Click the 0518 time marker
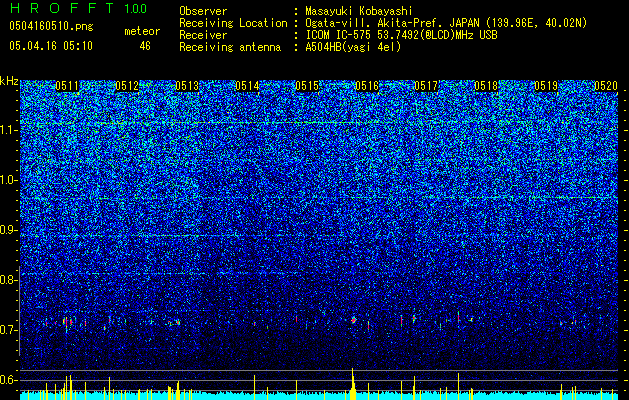This screenshot has width=629, height=400. click(x=486, y=86)
